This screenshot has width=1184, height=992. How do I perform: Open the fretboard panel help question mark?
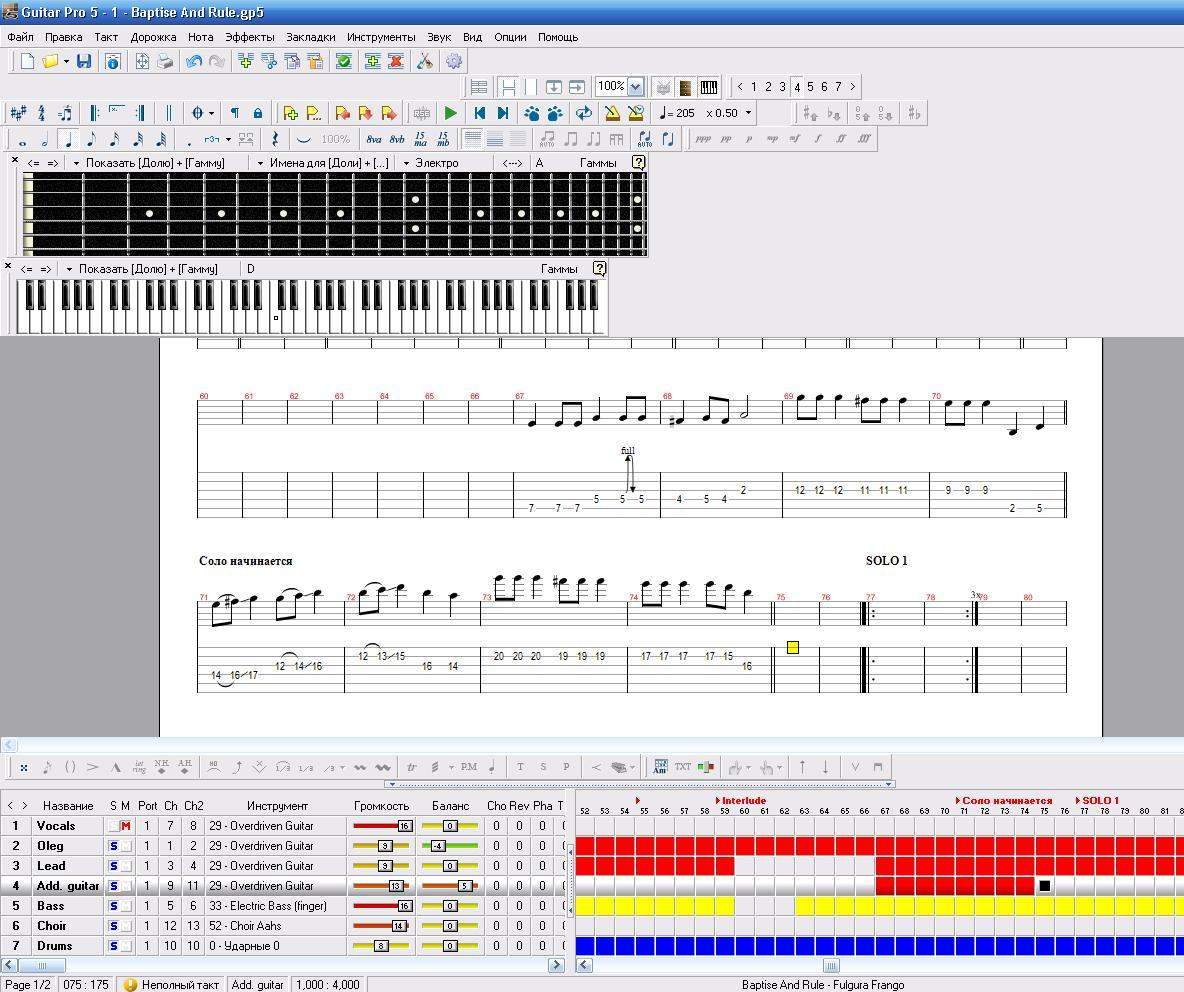point(638,162)
